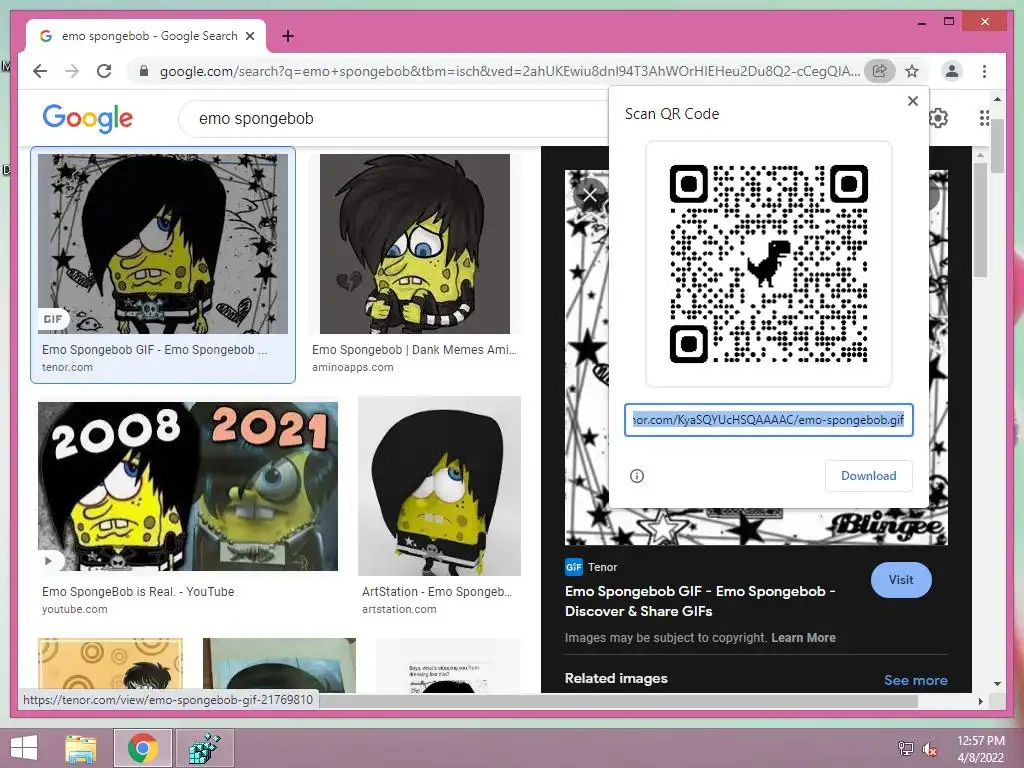Open Learn More about copyright

[803, 637]
